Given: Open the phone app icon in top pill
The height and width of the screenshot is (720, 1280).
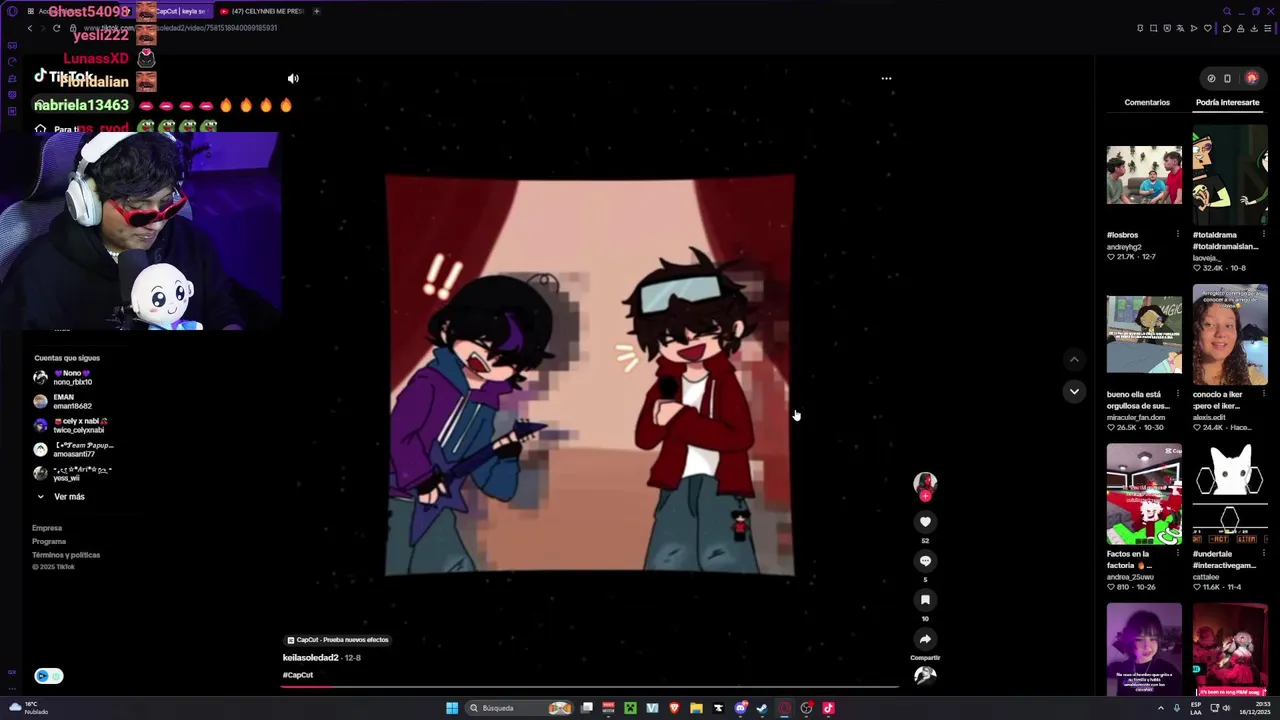Looking at the screenshot, I should [1227, 78].
